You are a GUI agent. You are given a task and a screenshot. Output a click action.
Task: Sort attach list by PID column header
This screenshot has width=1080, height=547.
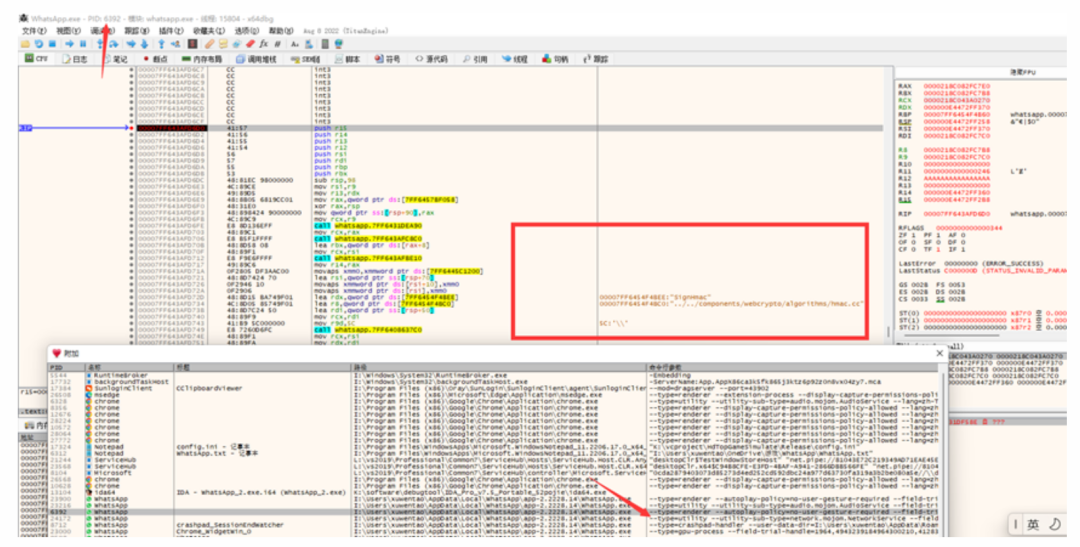(x=66, y=367)
